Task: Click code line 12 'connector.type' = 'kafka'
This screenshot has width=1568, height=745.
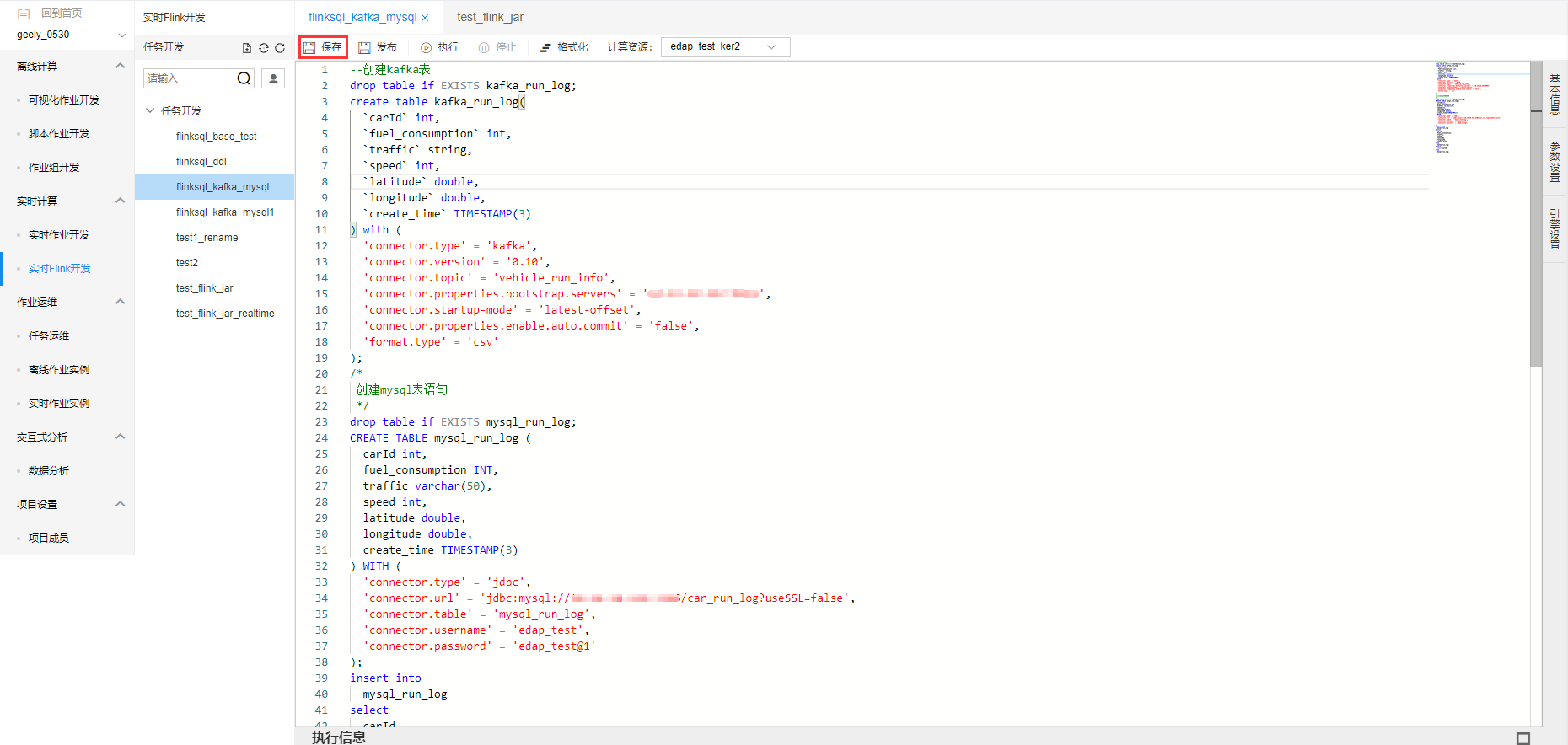Action: point(450,246)
